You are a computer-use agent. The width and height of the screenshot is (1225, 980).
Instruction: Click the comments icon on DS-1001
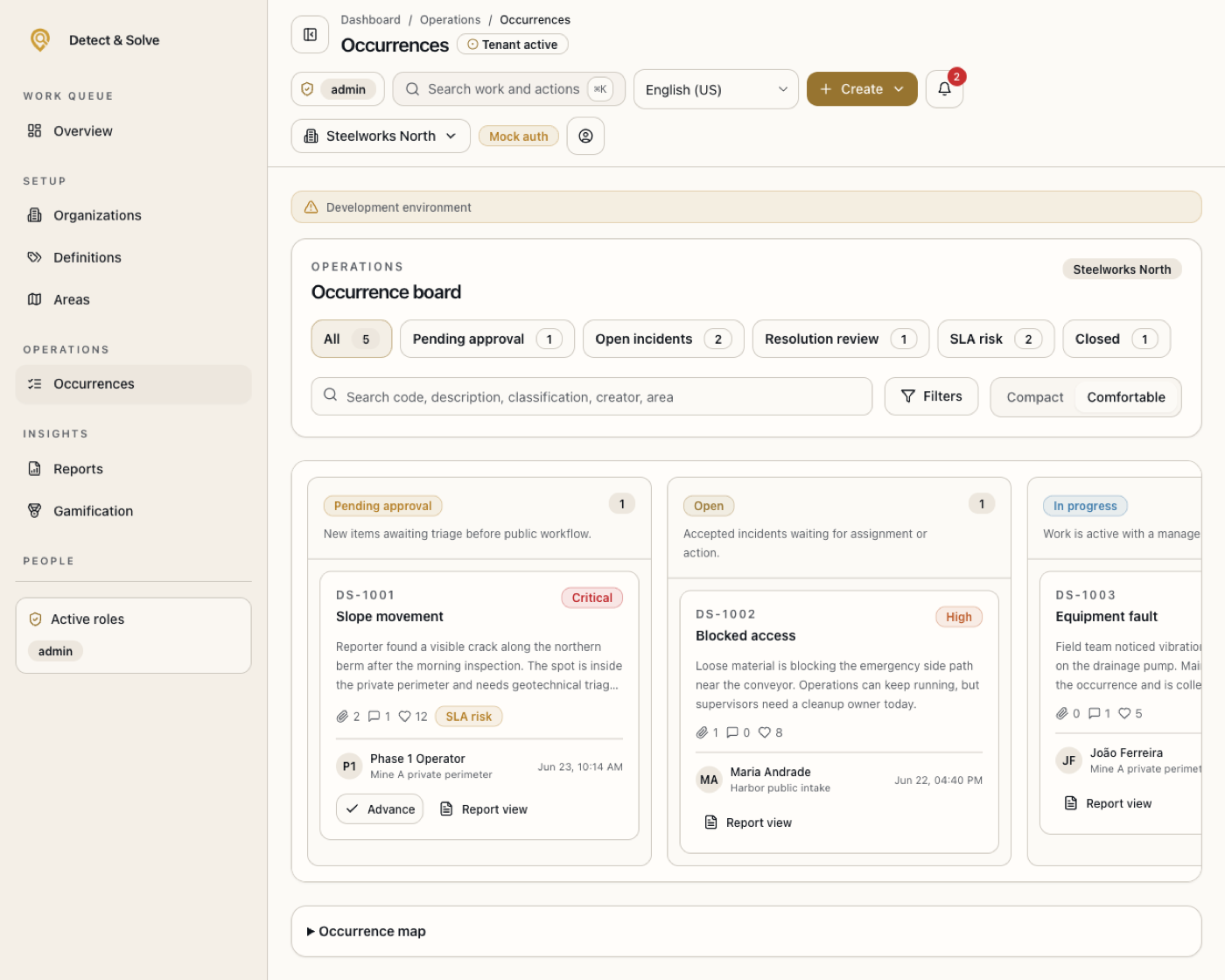pos(374,716)
